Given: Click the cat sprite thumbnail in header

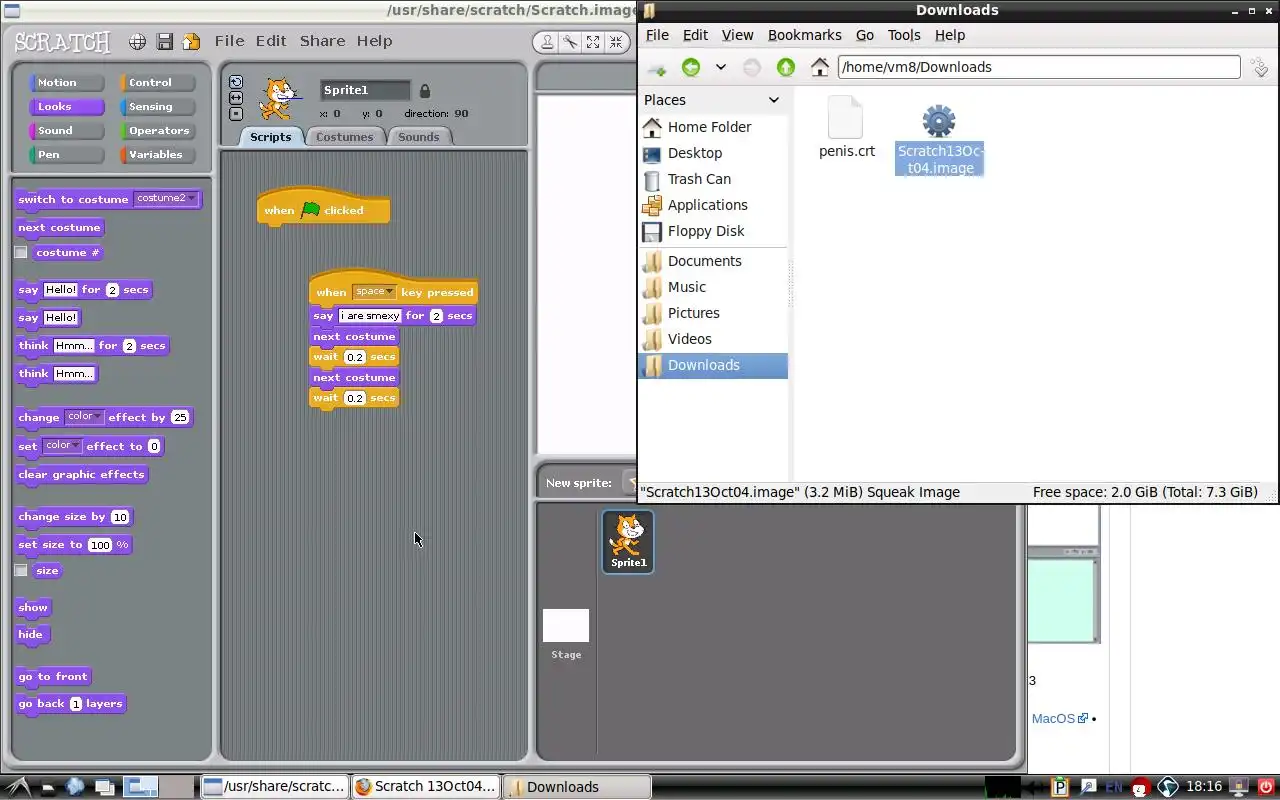Looking at the screenshot, I should click(x=278, y=99).
